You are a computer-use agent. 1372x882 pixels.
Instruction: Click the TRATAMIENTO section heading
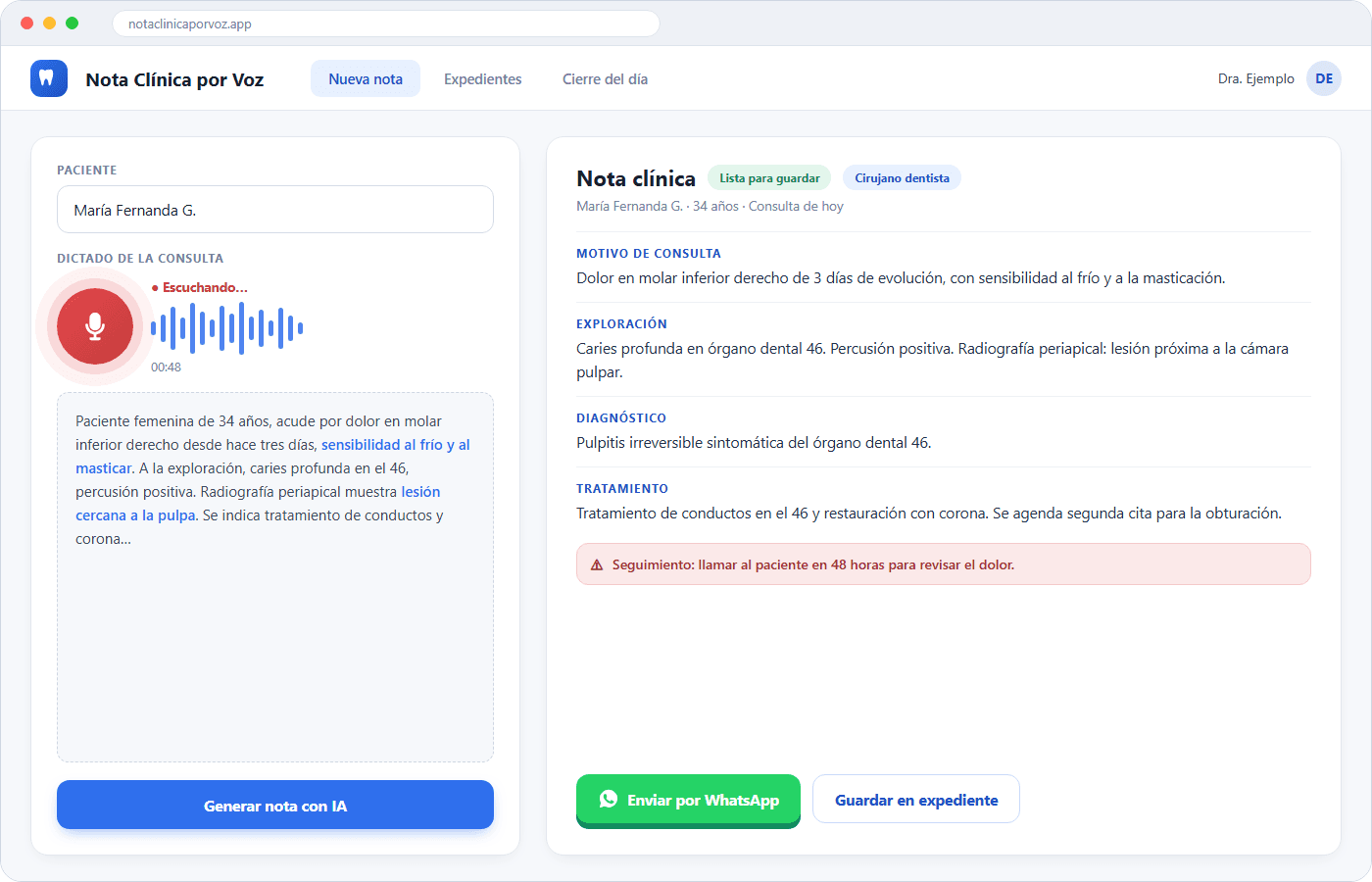tap(622, 489)
